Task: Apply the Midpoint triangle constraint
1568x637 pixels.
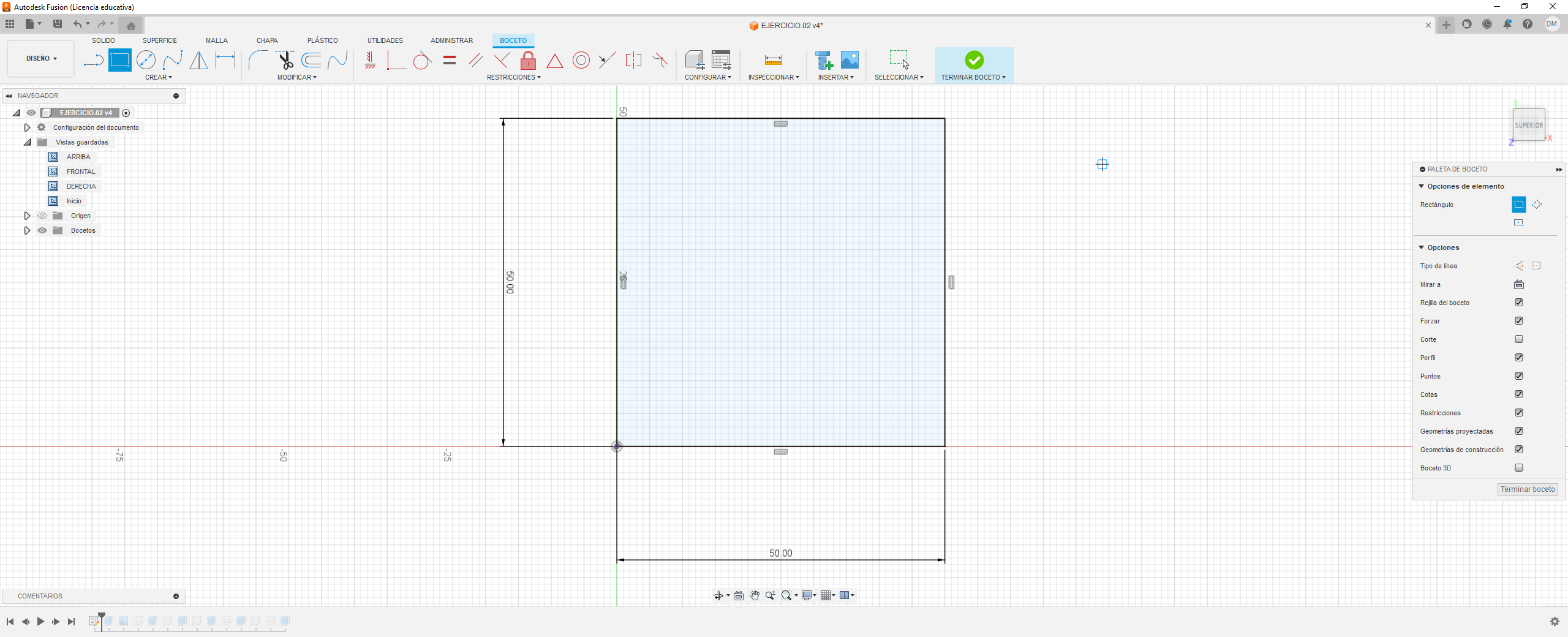Action: click(555, 60)
